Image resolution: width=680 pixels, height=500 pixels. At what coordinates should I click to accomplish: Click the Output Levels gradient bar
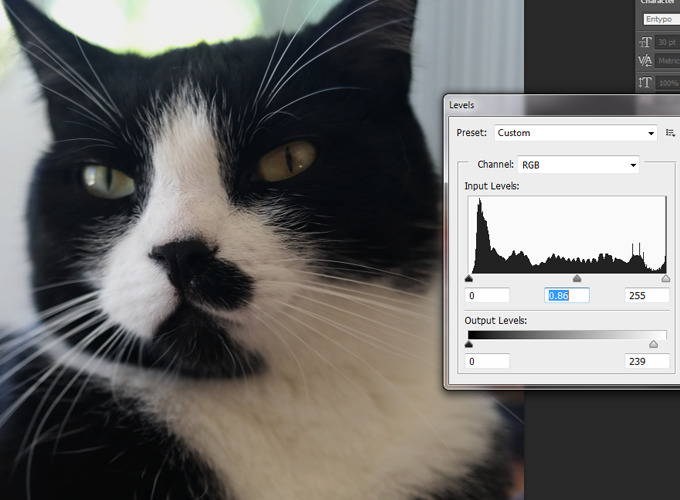click(x=567, y=335)
